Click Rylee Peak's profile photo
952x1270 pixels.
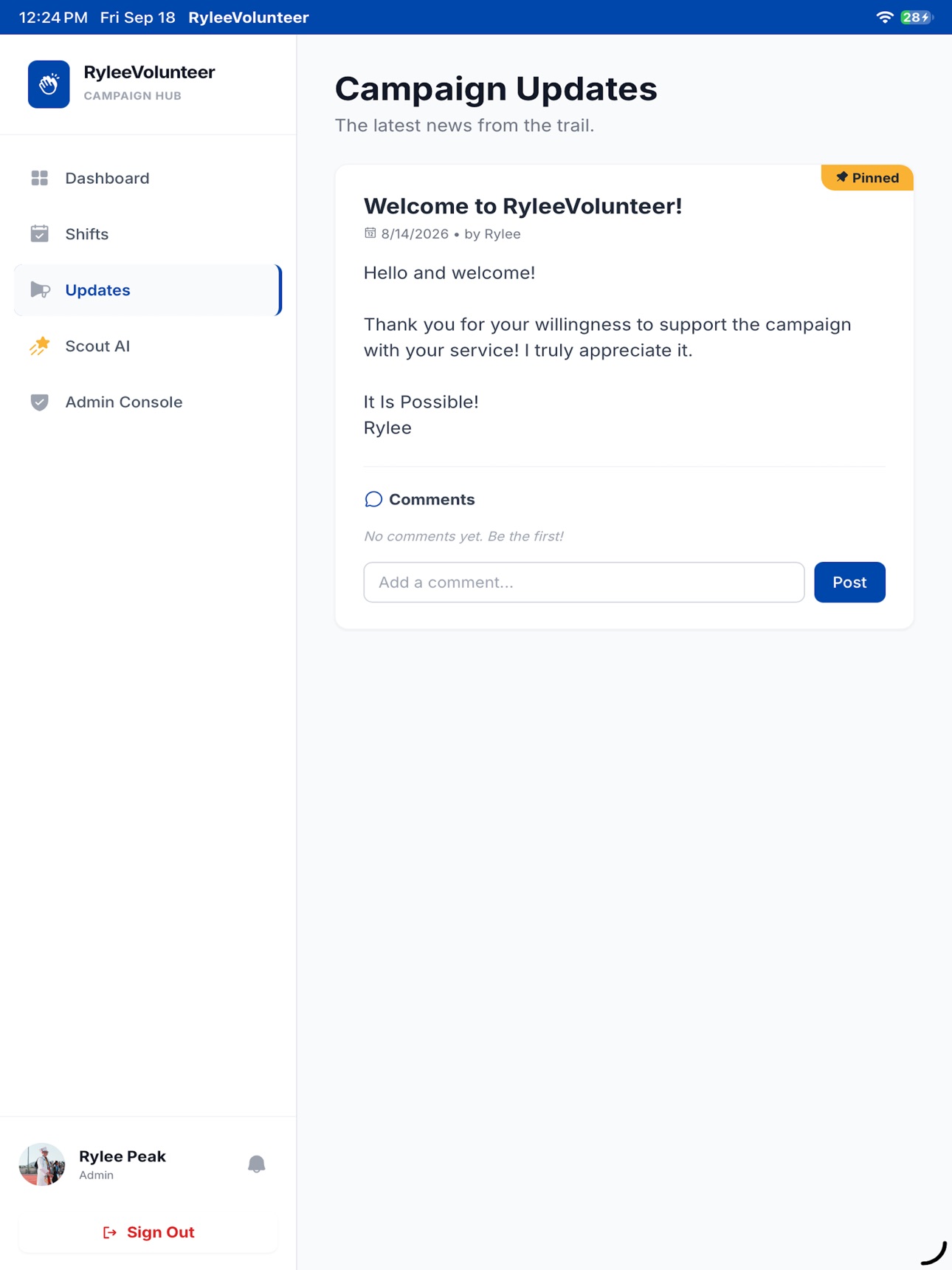42,1164
